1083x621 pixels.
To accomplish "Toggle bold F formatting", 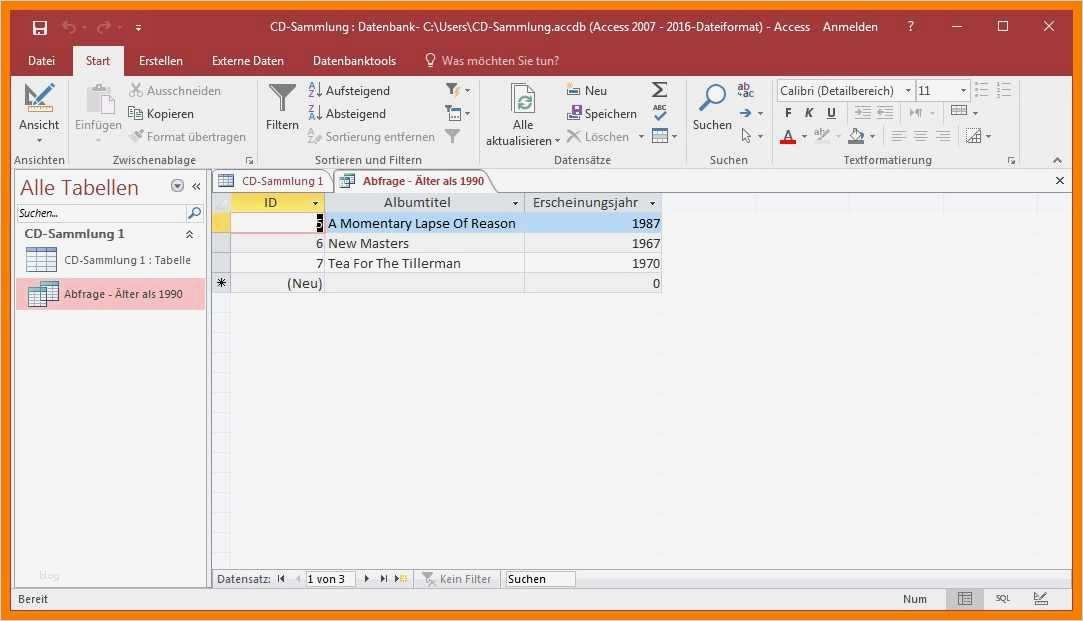I will pos(788,113).
